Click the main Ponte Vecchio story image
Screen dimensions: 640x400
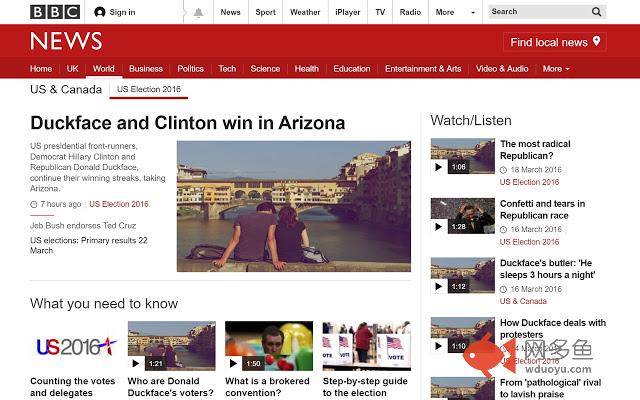click(x=294, y=206)
